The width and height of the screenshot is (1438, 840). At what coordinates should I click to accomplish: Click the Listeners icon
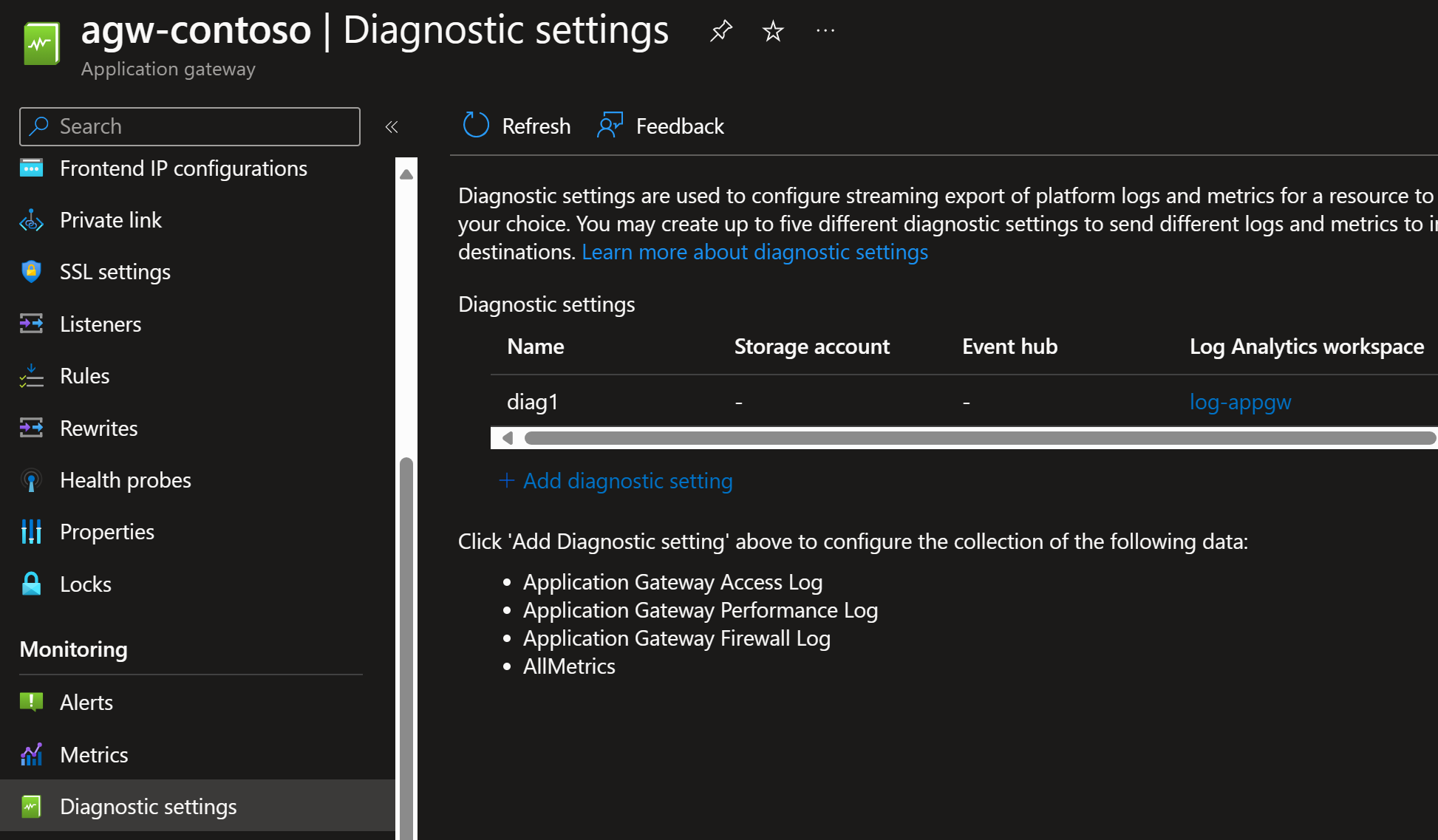(x=31, y=324)
